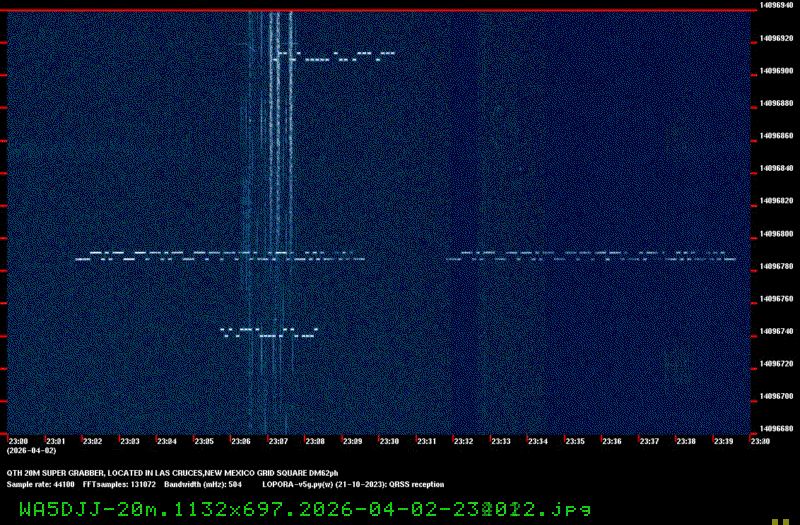The image size is (800, 525).
Task: Click the 23:35 time axis label
Action: pos(575,441)
